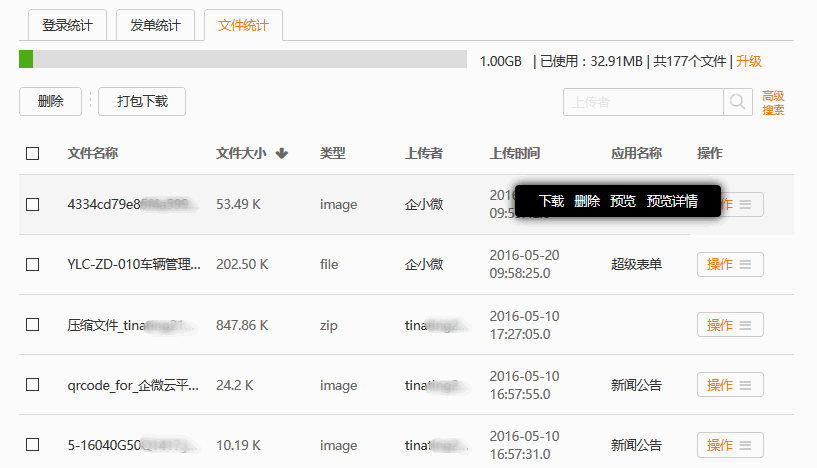Click the 24.2 K size value
Viewport: 817px width, 468px height.
pyautogui.click(x=235, y=385)
